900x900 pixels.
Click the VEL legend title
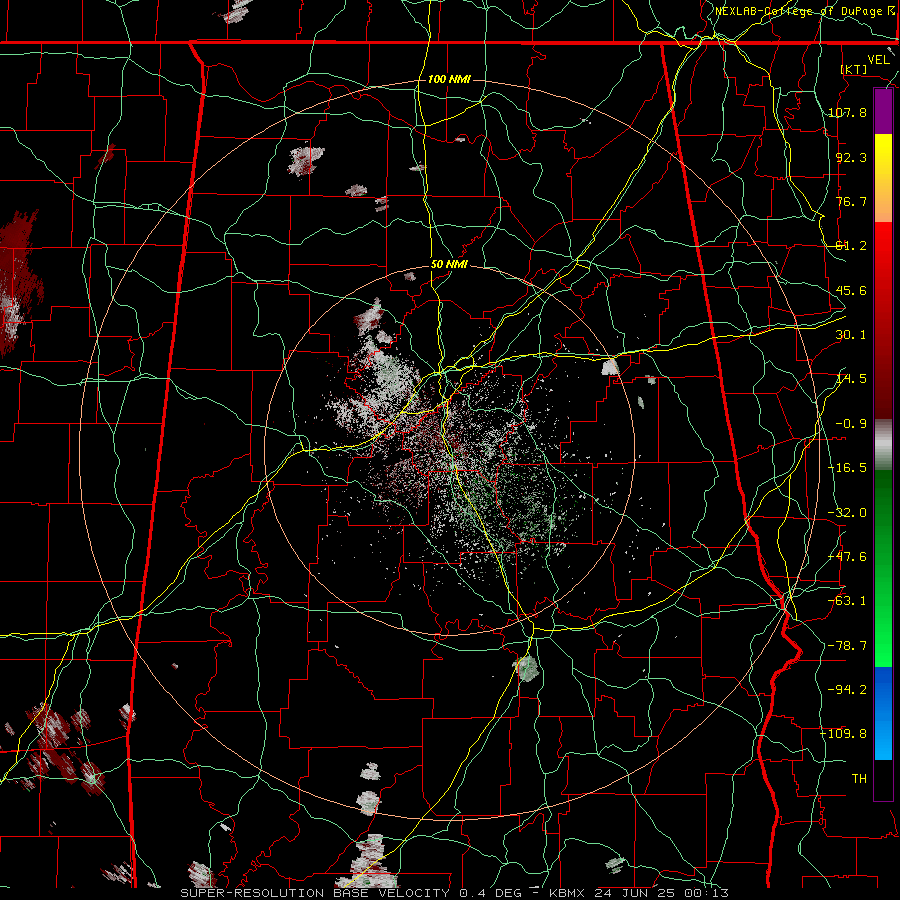[878, 60]
